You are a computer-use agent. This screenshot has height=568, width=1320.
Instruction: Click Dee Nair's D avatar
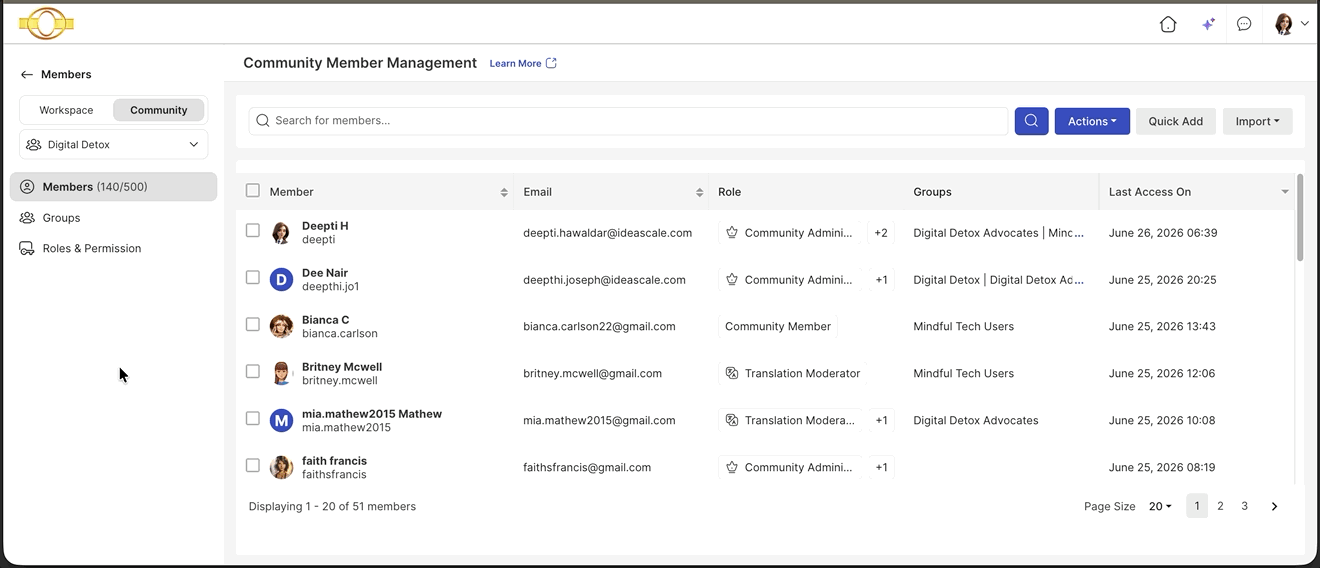281,280
